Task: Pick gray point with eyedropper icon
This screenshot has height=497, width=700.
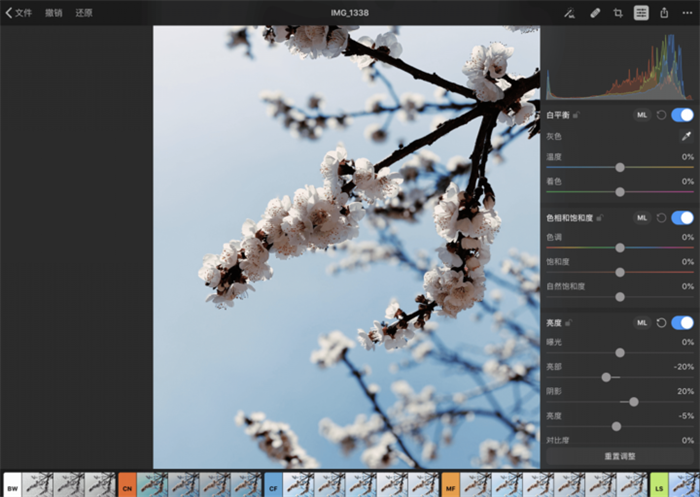Action: tap(686, 136)
